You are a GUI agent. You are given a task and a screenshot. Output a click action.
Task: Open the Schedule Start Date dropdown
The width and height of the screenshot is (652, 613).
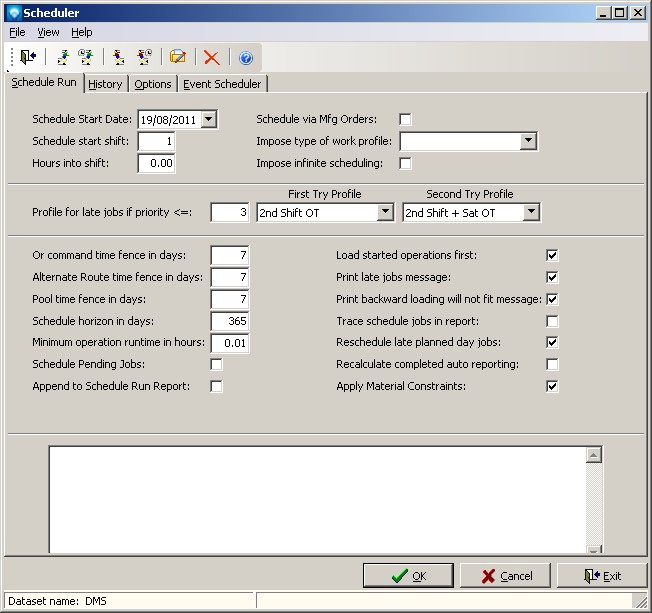click(208, 120)
